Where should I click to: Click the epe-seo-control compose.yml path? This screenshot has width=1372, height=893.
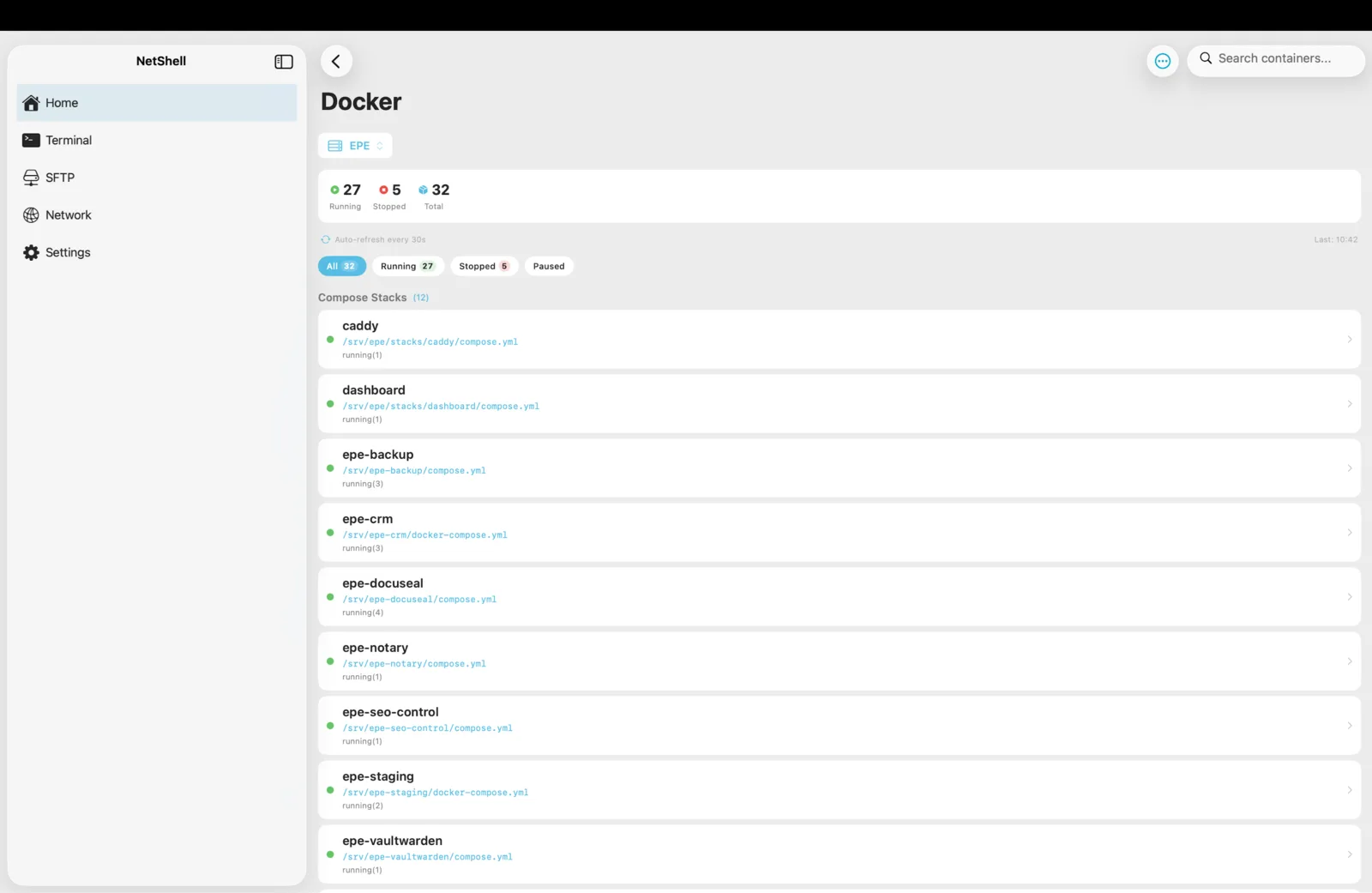(428, 728)
